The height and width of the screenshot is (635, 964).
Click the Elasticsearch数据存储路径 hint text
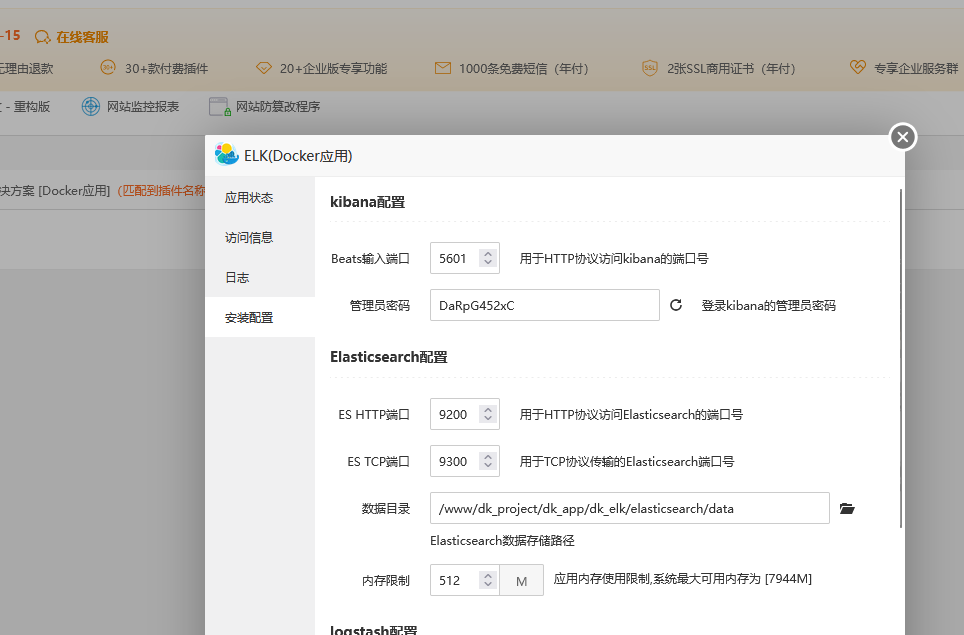tap(502, 540)
